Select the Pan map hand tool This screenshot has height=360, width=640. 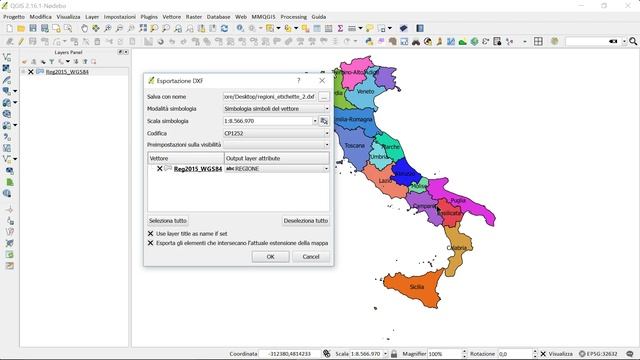pos(84,28)
